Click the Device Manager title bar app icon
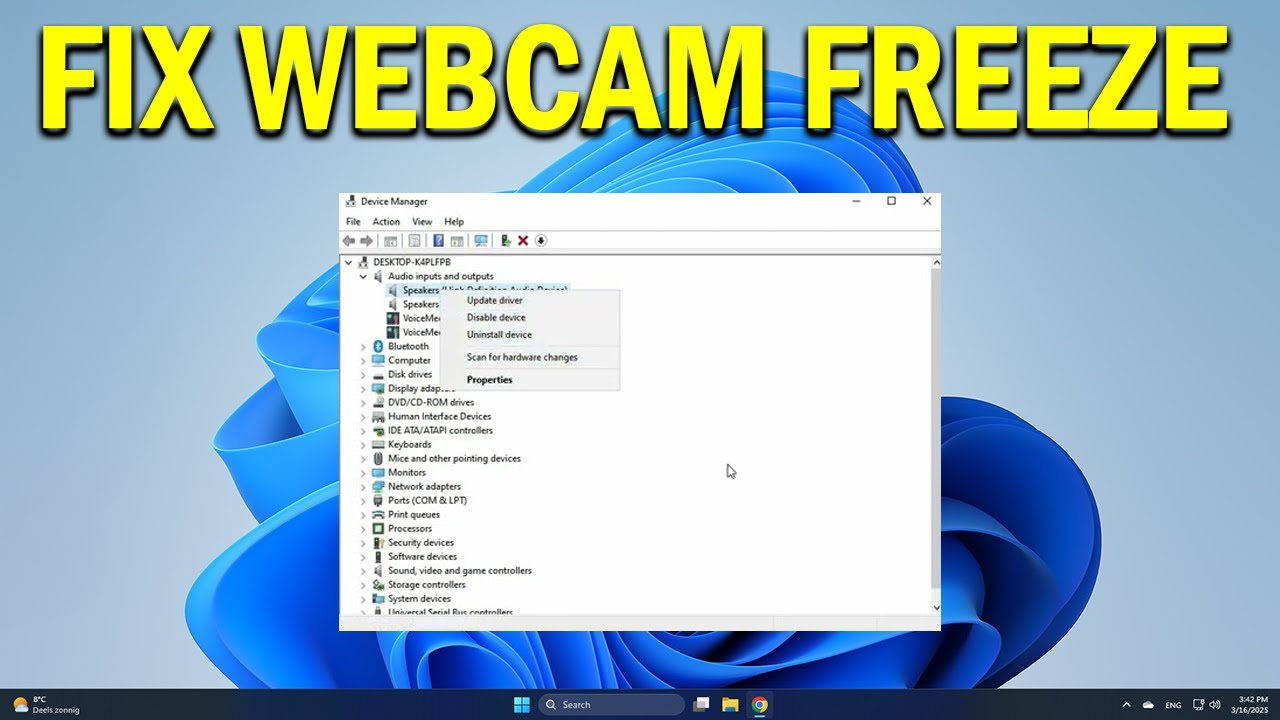This screenshot has height=720, width=1280. tap(351, 201)
